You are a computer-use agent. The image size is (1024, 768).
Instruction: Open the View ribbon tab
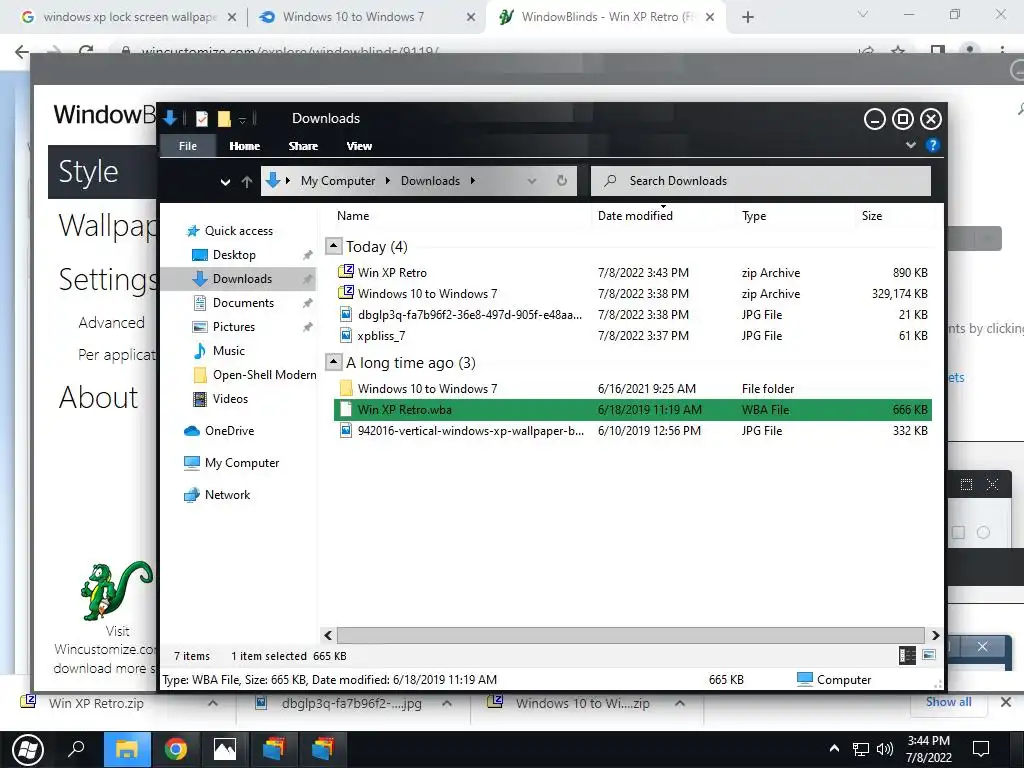coord(359,146)
